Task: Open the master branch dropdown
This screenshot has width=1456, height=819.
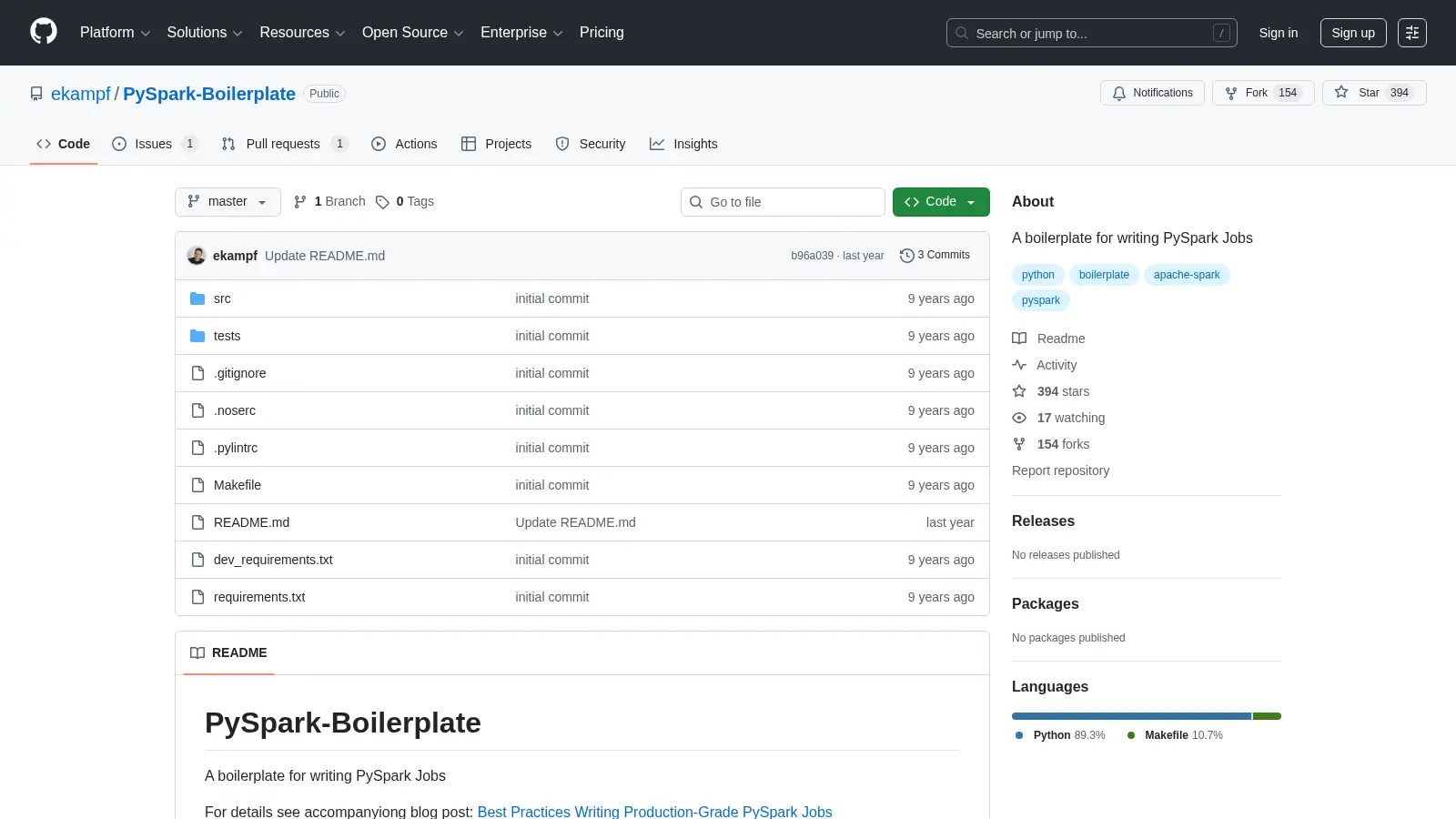Action: (x=227, y=202)
